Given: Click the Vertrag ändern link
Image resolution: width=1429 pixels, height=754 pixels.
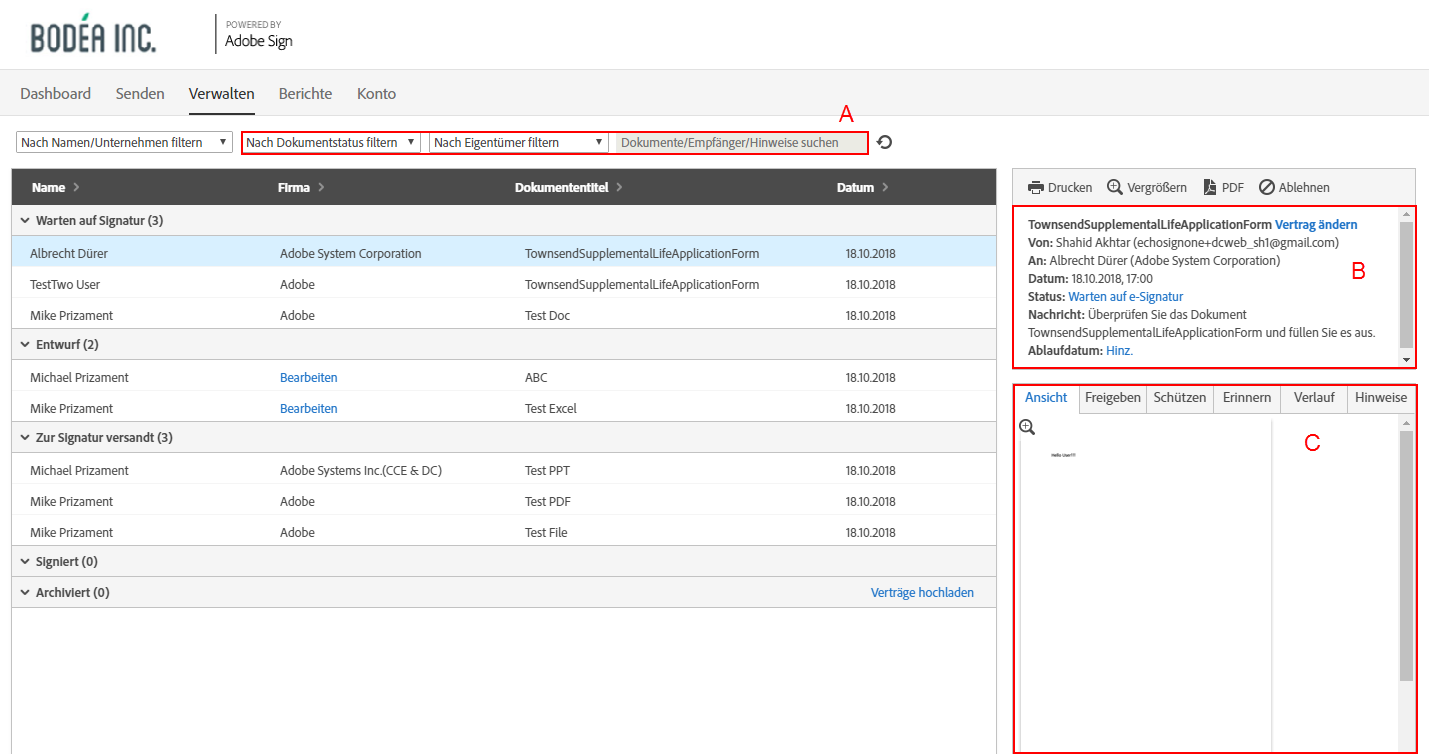Looking at the screenshot, I should coord(1316,225).
